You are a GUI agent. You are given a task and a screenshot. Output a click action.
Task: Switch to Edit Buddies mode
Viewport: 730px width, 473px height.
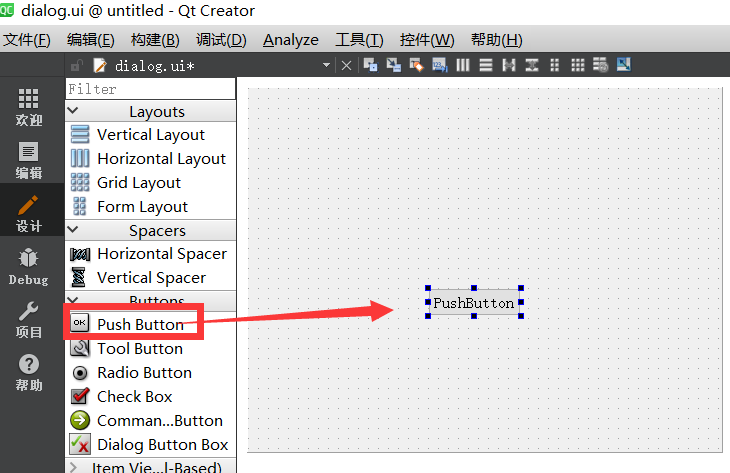coord(416,65)
